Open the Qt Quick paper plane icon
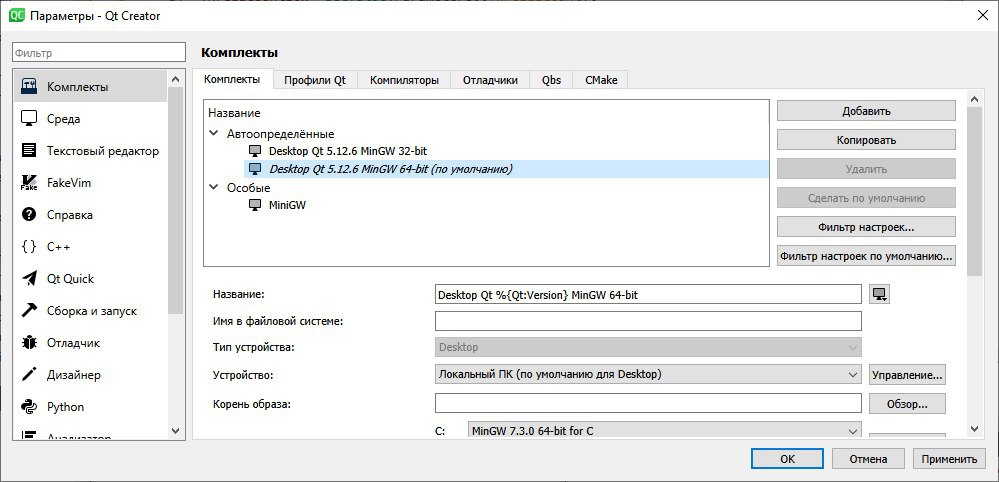Image resolution: width=999 pixels, height=482 pixels. [29, 278]
